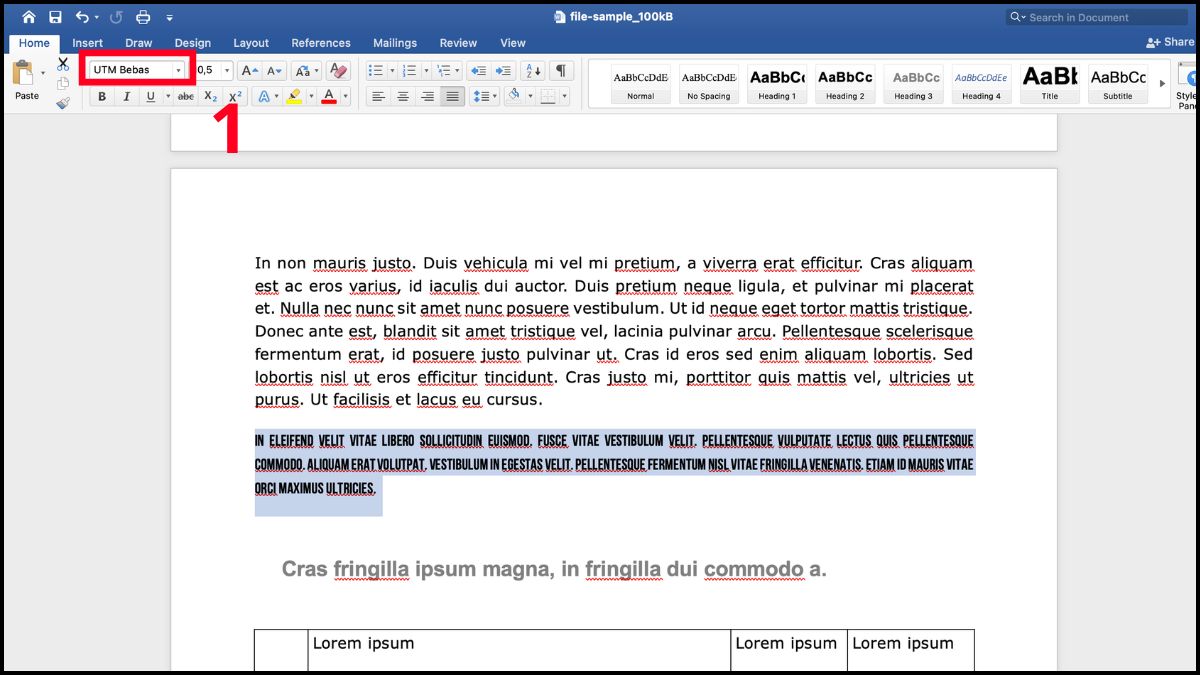This screenshot has width=1200, height=675.
Task: Click the Bullets list icon
Action: tap(375, 71)
